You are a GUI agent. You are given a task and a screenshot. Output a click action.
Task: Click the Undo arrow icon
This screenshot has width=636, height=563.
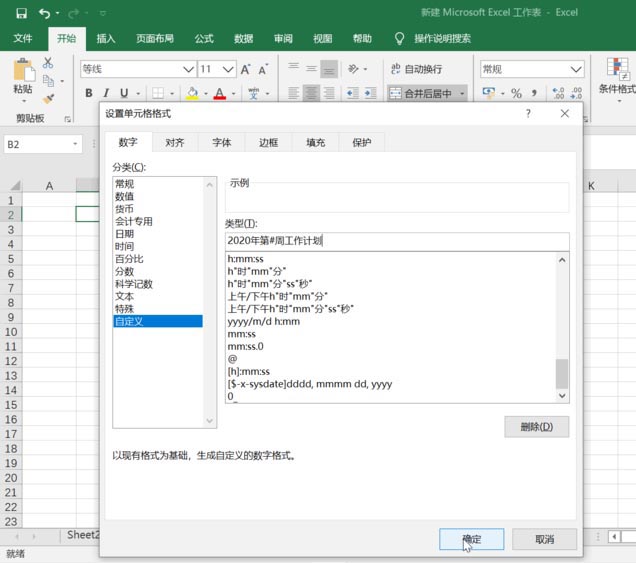click(x=44, y=14)
